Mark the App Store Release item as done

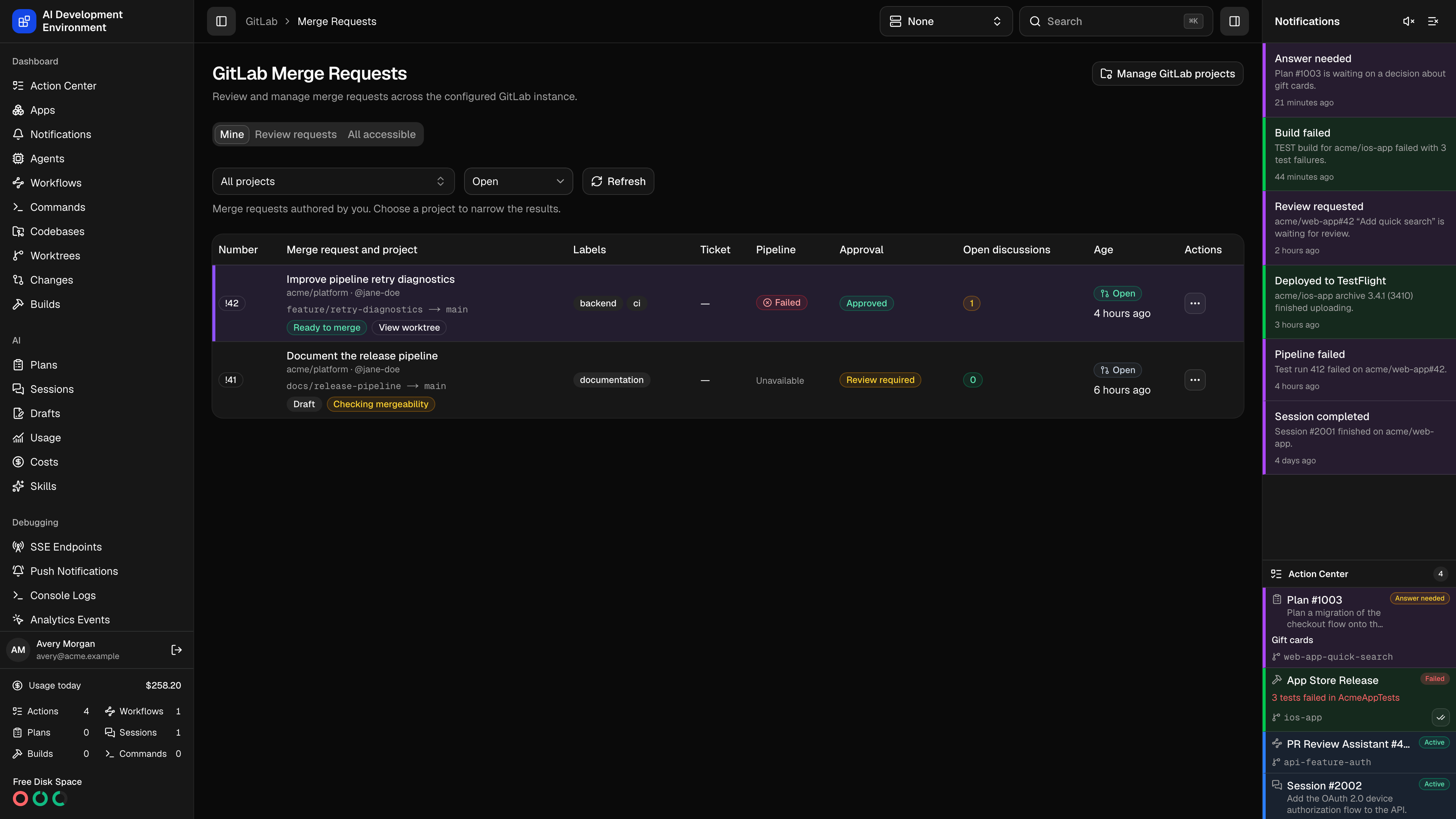pyautogui.click(x=1441, y=717)
